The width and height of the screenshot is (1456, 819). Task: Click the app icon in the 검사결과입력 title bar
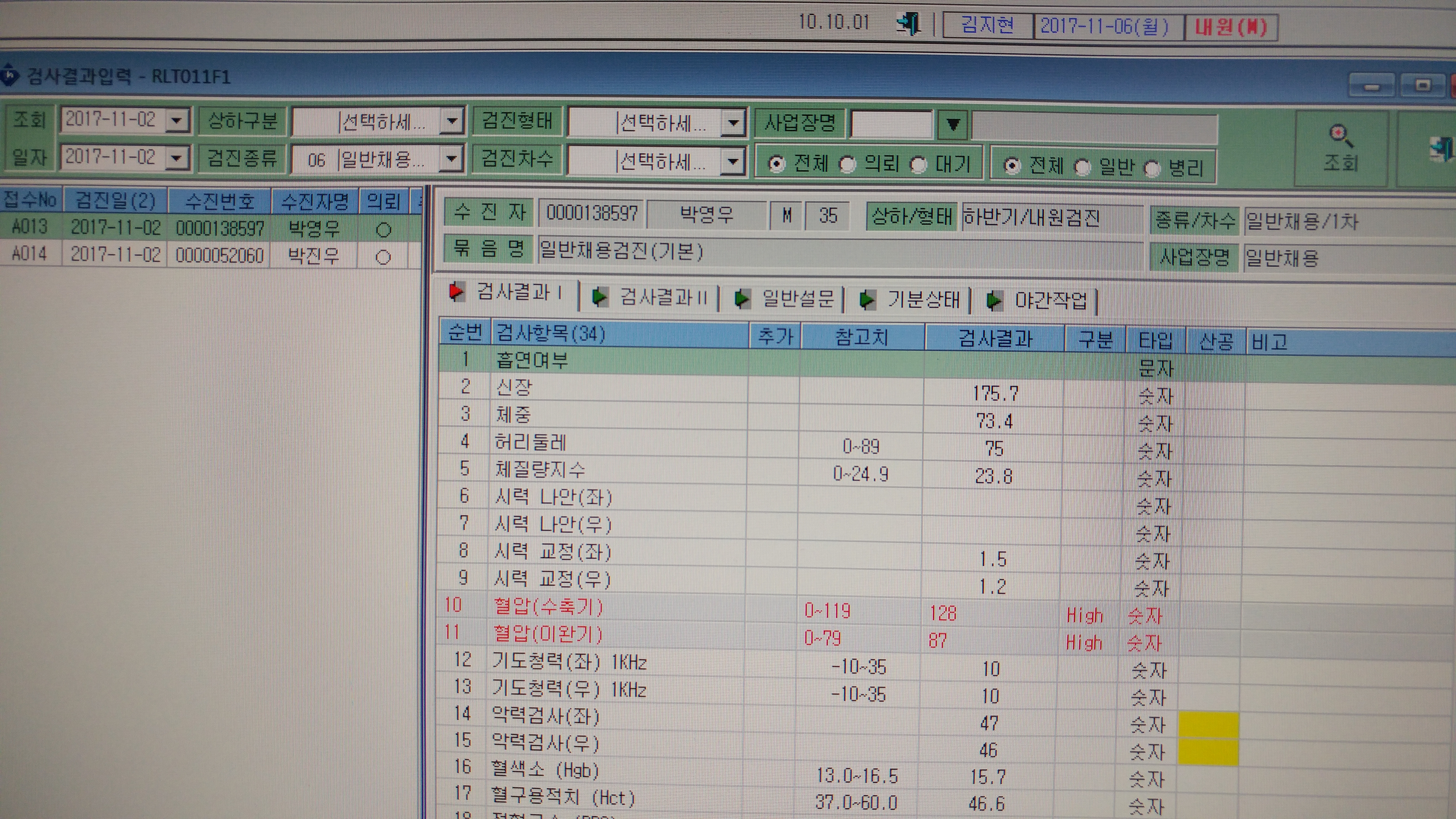tap(10, 75)
